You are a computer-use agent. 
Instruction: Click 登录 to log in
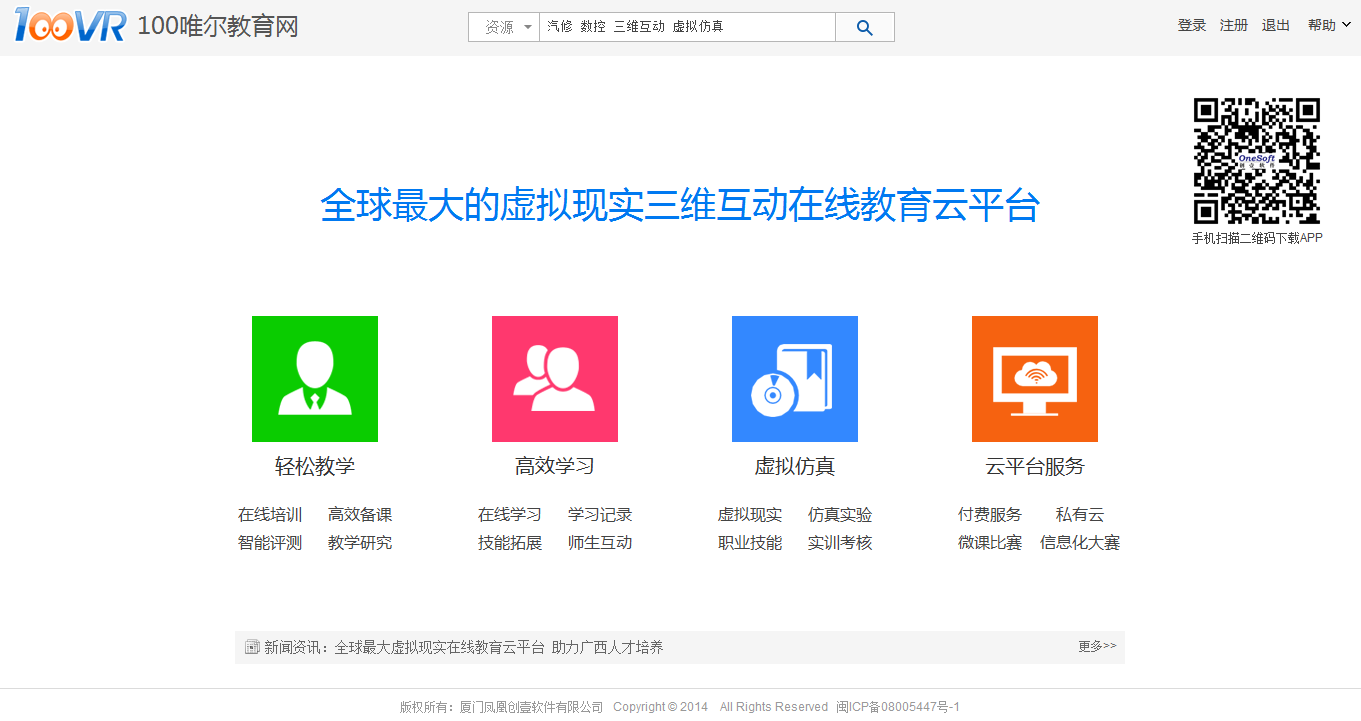pos(1192,26)
